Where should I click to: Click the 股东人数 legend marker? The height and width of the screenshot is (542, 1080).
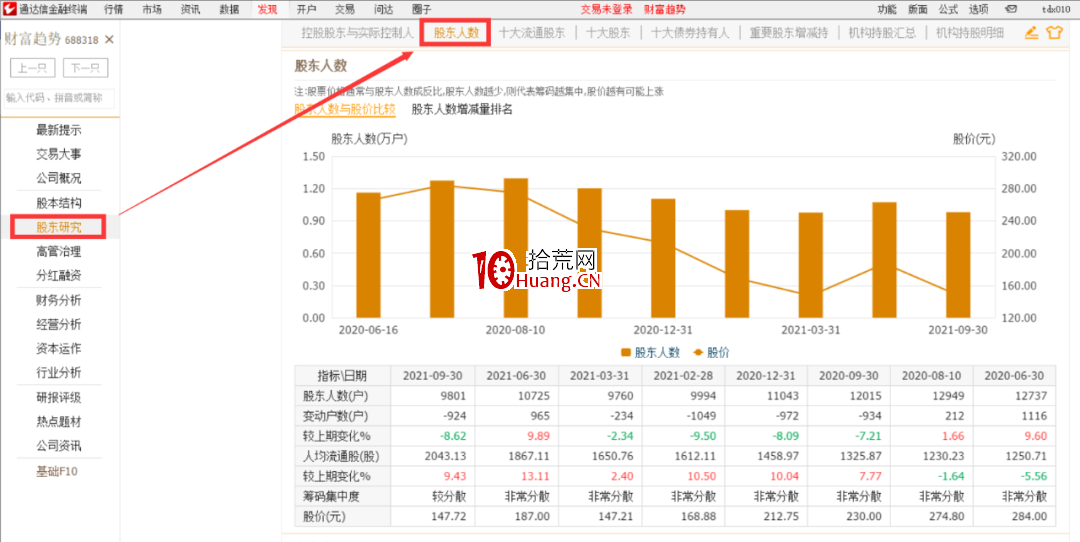(x=626, y=353)
